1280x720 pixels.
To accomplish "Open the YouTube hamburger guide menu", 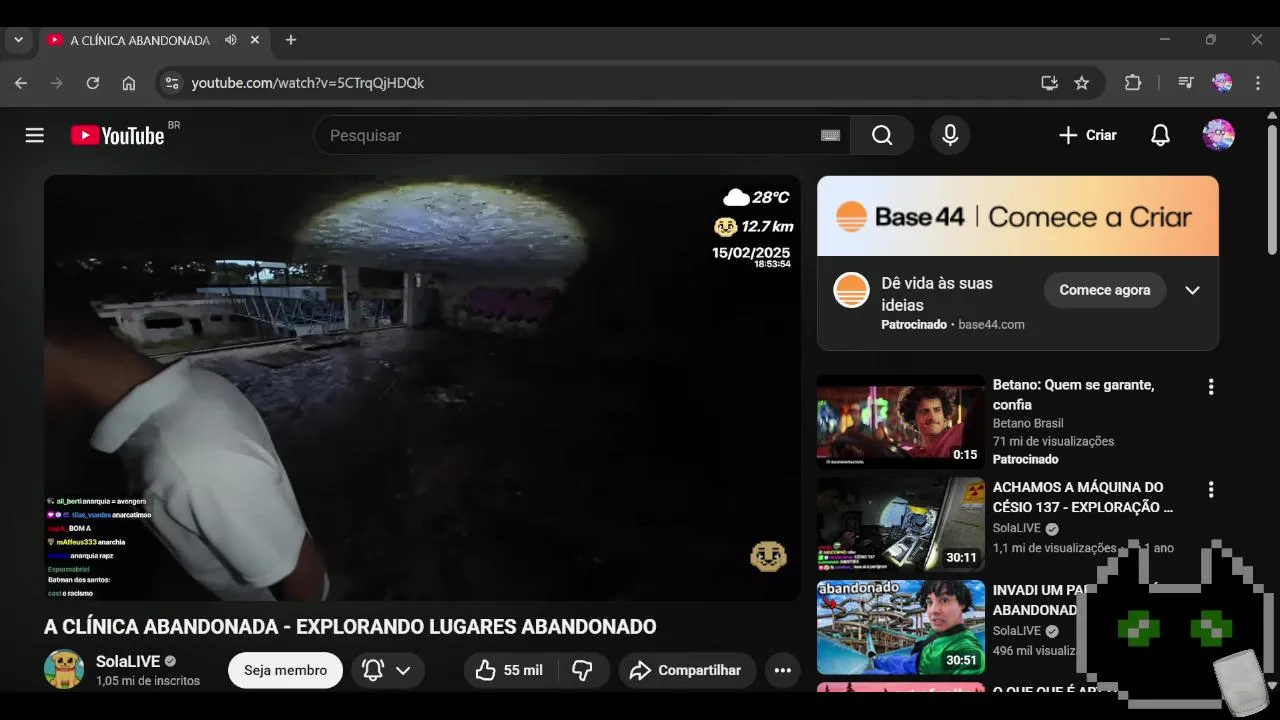I will point(35,135).
